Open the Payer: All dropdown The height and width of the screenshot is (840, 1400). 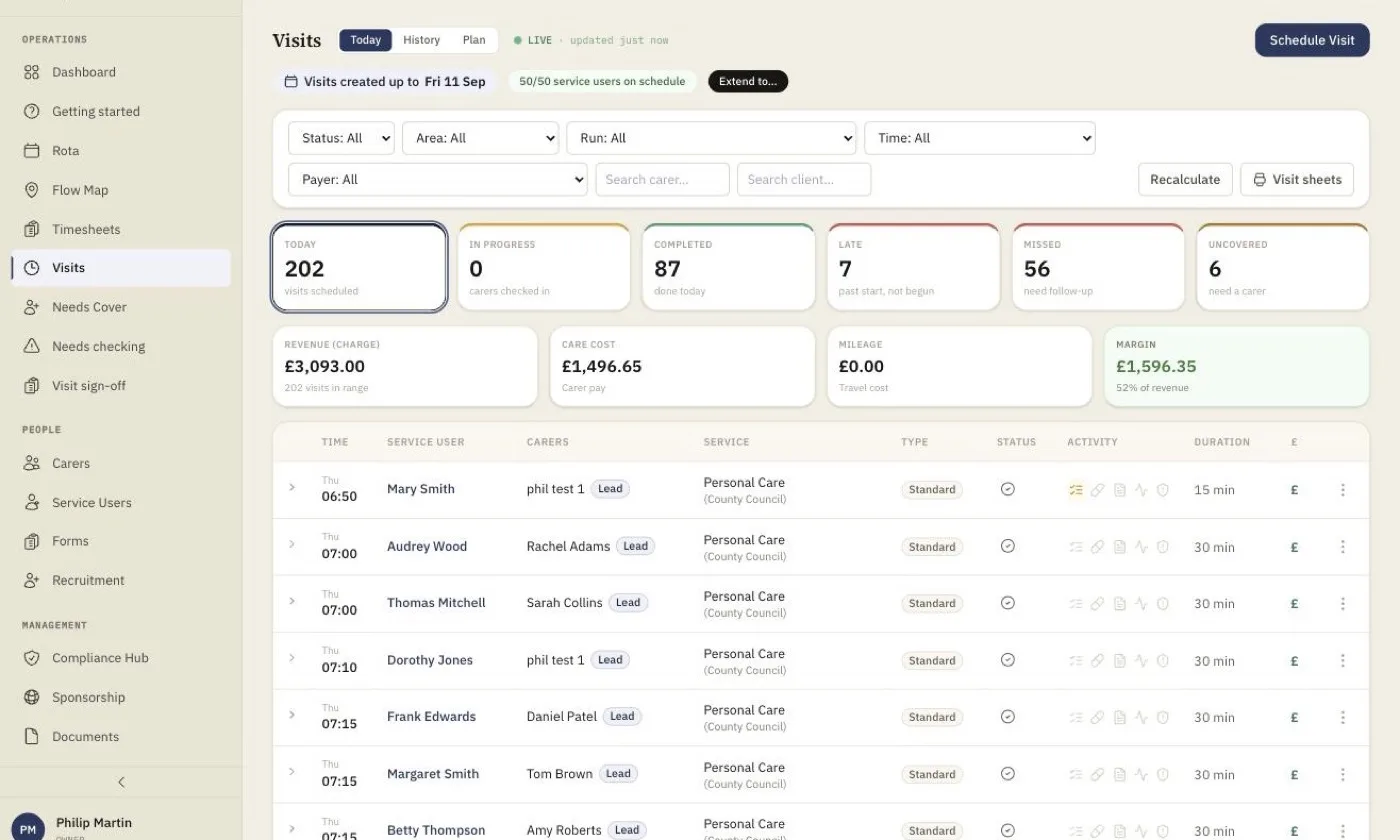point(438,180)
